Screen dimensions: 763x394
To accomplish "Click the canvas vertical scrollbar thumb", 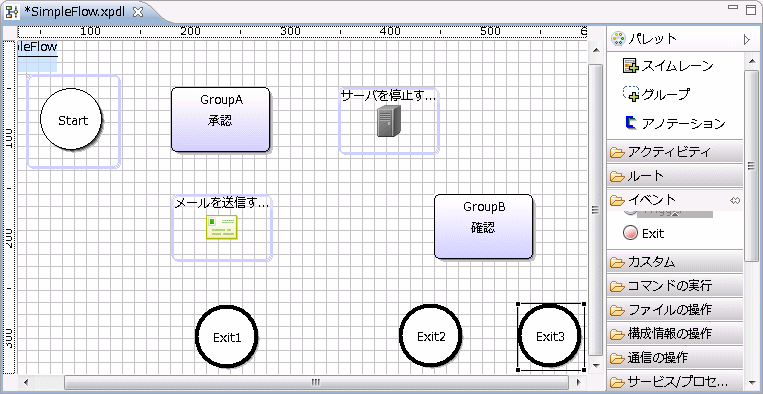I will pyautogui.click(x=595, y=210).
